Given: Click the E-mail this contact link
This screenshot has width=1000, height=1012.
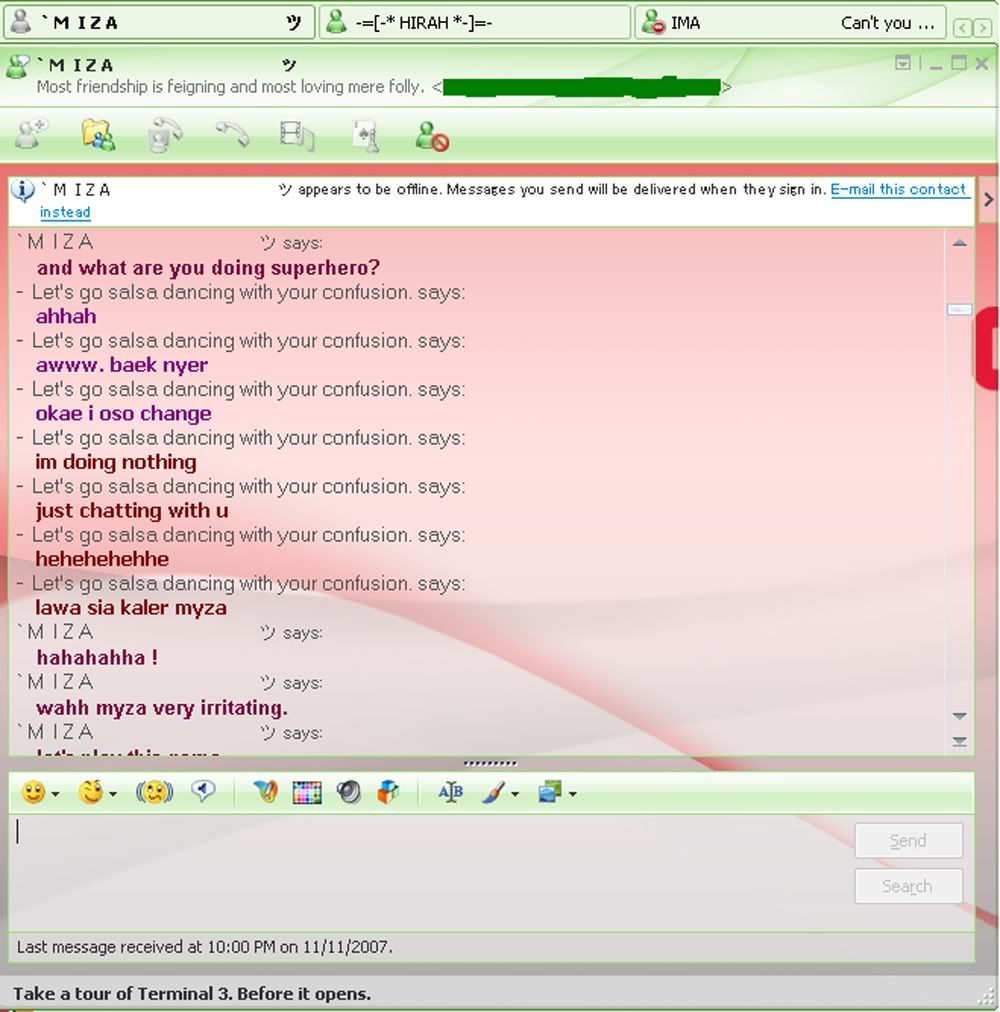Looking at the screenshot, I should [x=898, y=189].
